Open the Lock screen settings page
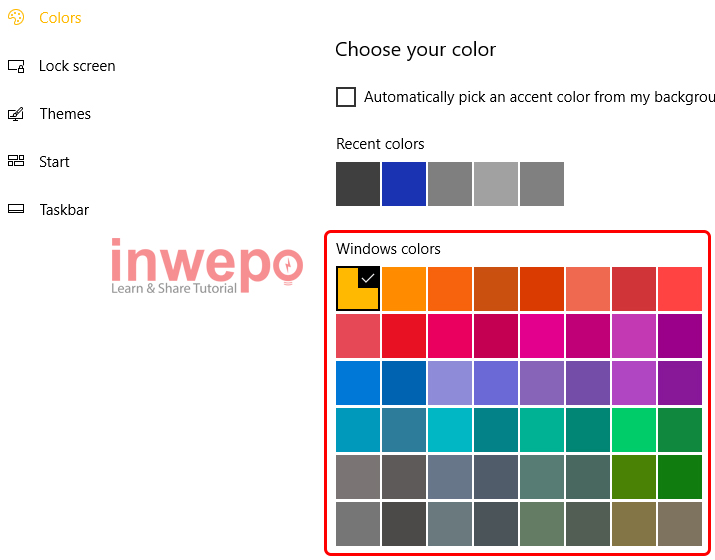 pos(77,66)
